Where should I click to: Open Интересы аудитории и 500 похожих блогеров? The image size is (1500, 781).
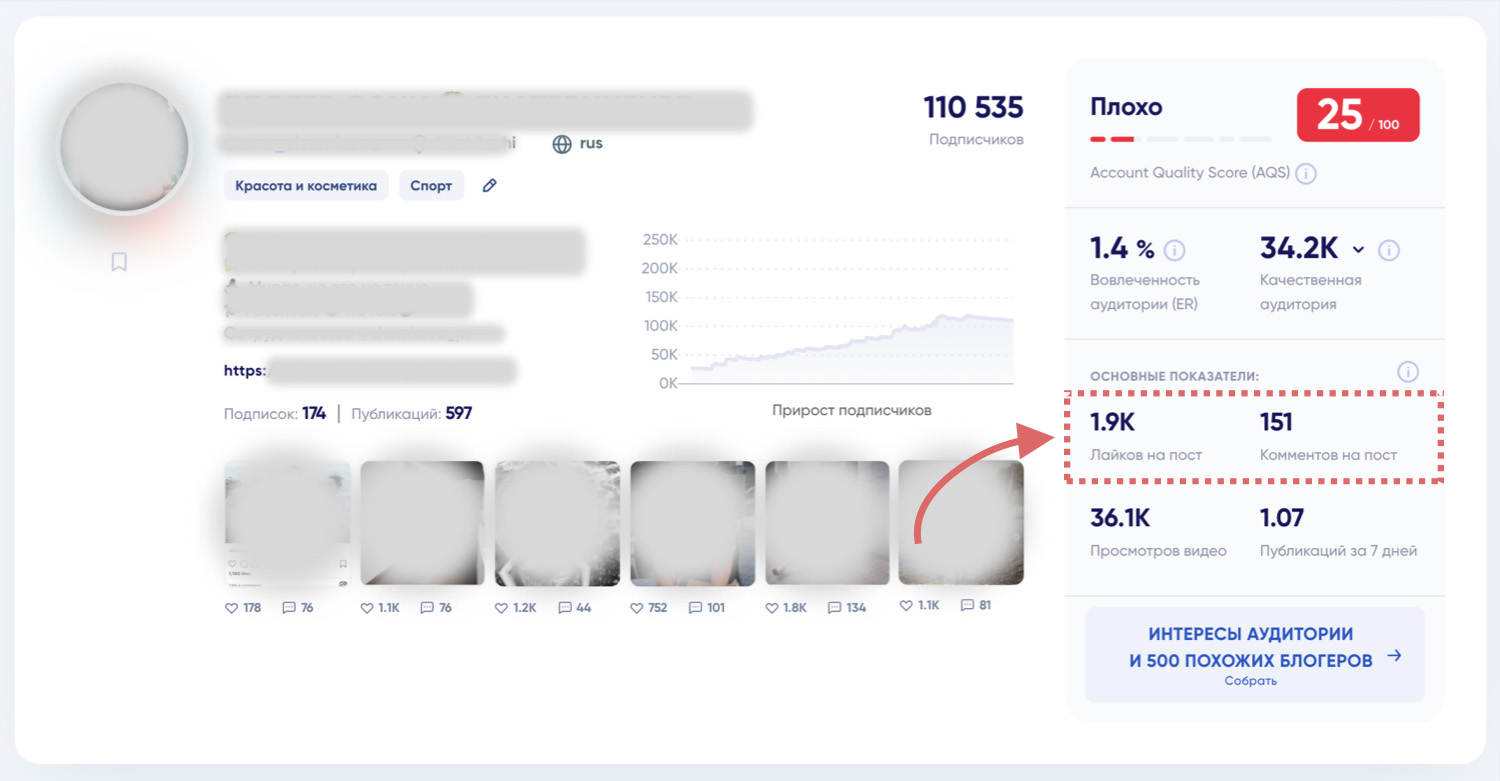click(x=1254, y=655)
